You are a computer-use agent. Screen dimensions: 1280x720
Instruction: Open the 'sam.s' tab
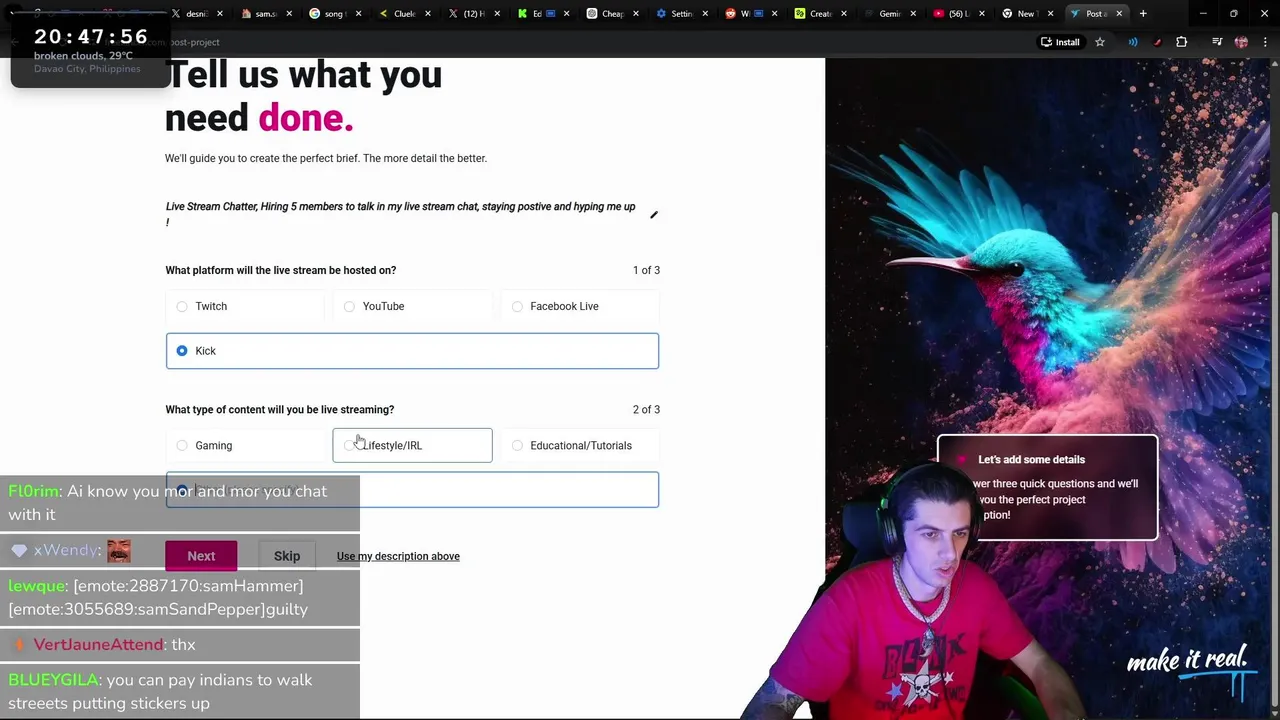point(262,14)
